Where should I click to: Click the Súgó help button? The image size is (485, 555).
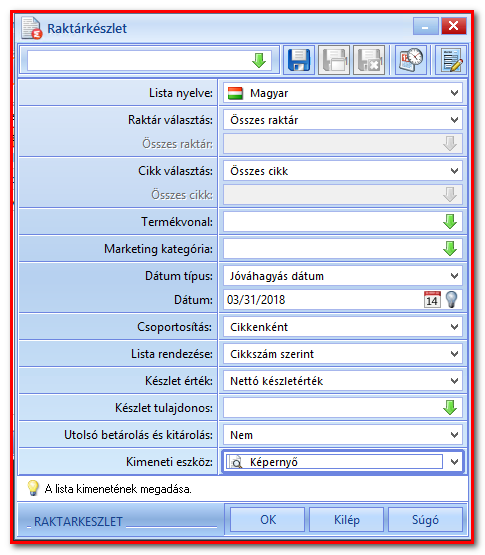[x=426, y=520]
